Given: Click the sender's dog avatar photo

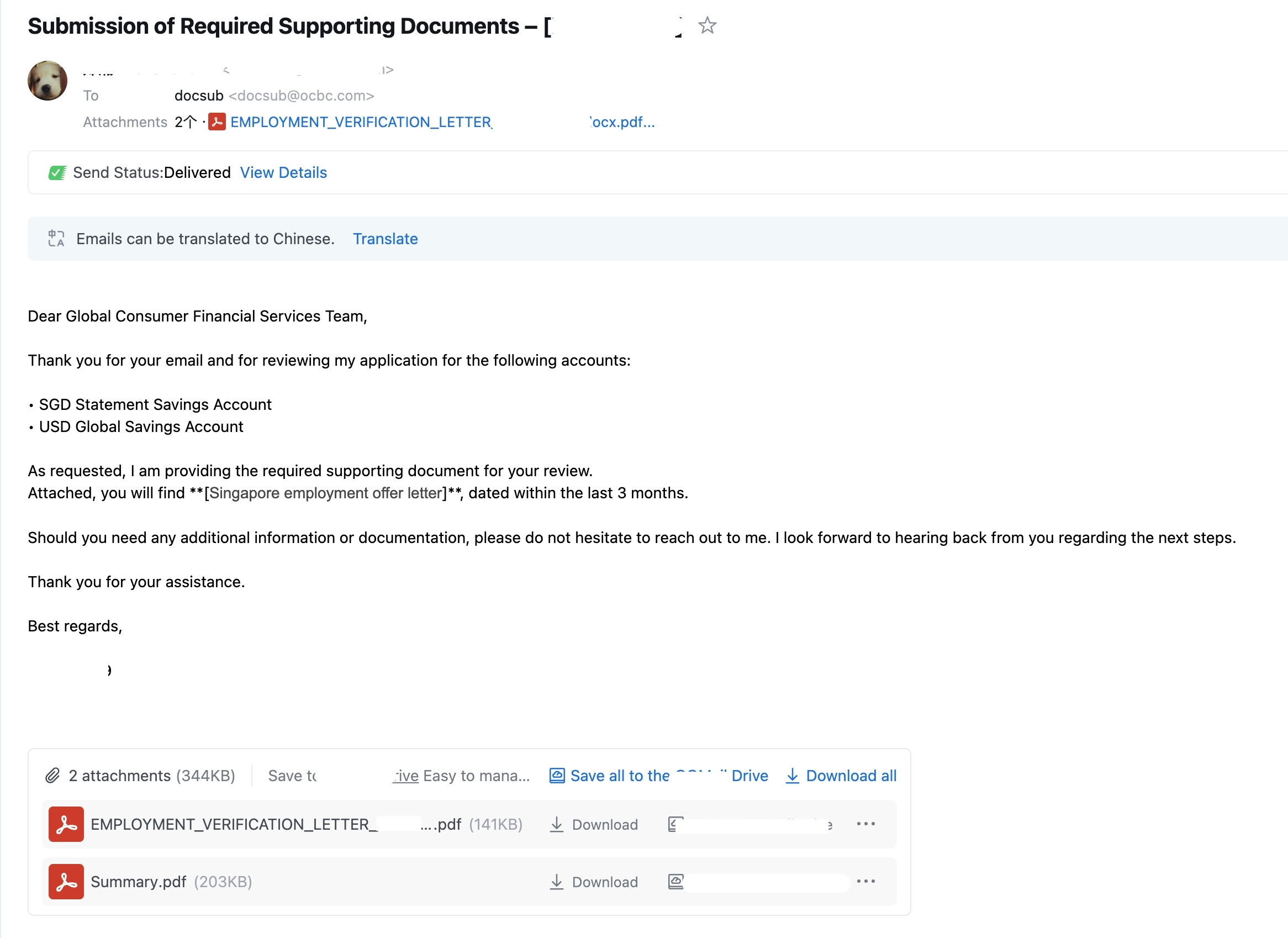Looking at the screenshot, I should [47, 81].
